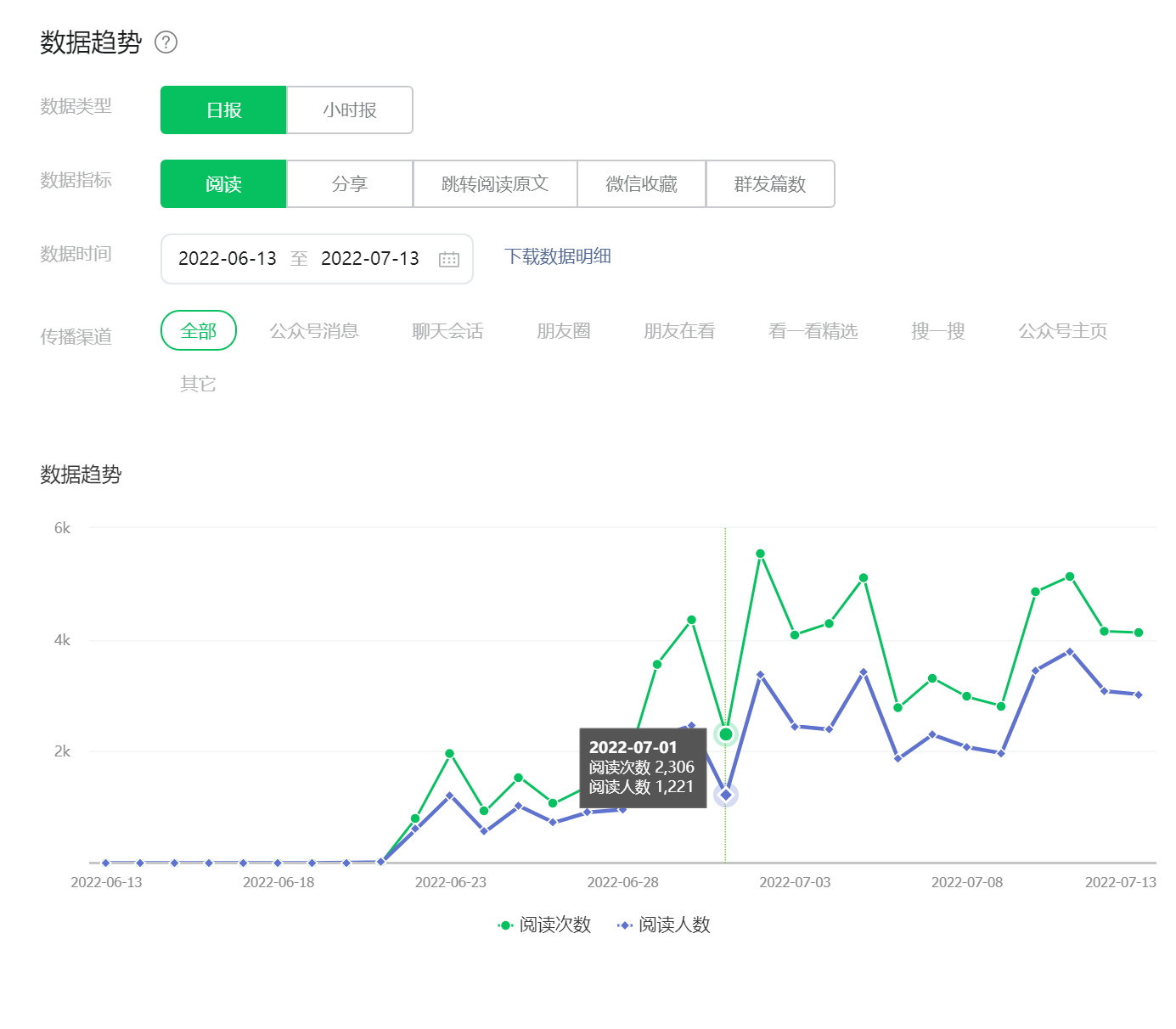The height and width of the screenshot is (1029, 1176).
Task: Filter by 朋友圈 channel
Action: tap(564, 330)
